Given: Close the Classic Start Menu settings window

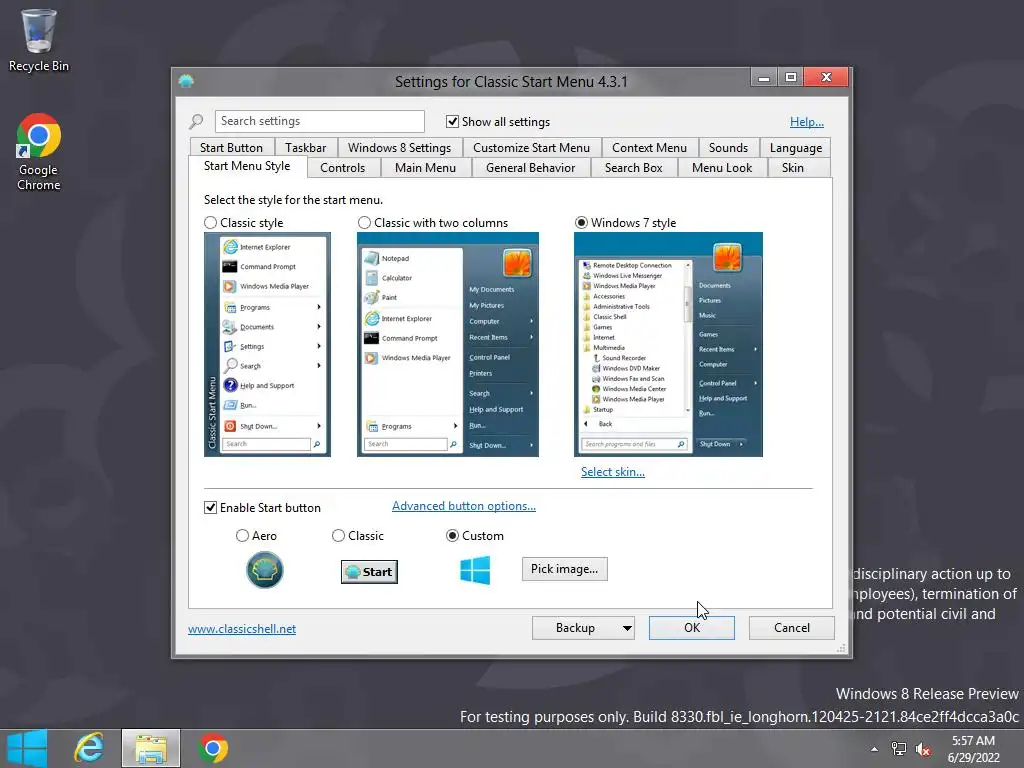Looking at the screenshot, I should 826,77.
